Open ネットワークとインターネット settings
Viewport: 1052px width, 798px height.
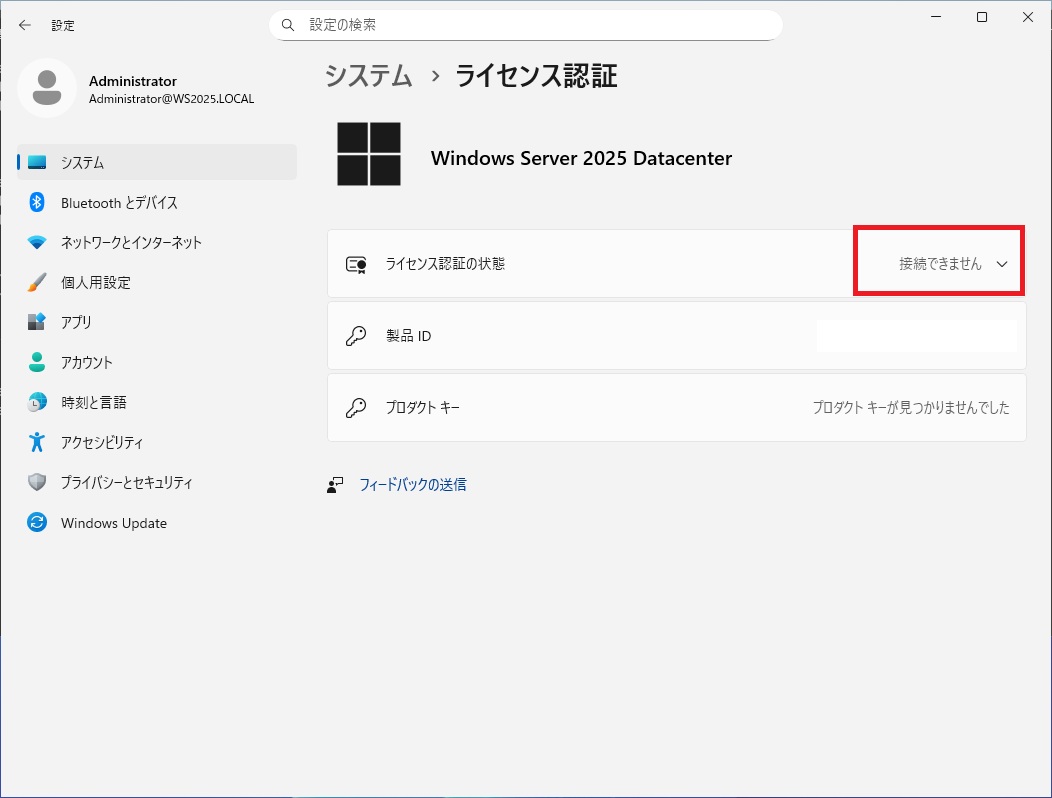[157, 242]
